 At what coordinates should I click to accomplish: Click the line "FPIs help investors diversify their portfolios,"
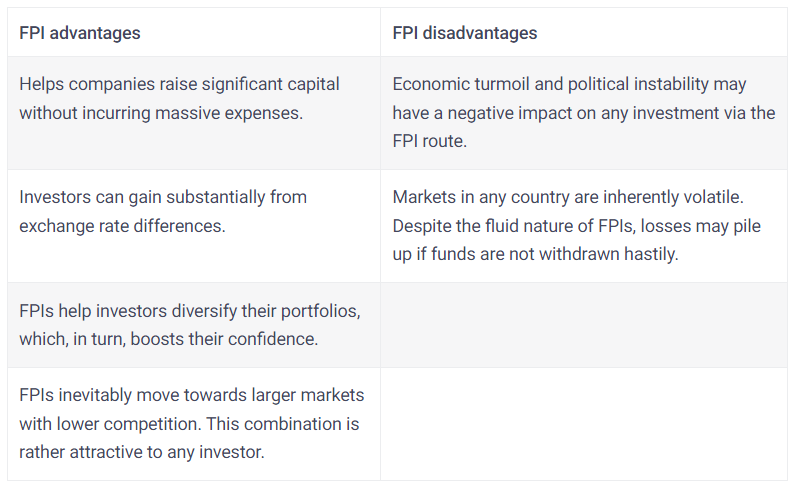tap(190, 310)
